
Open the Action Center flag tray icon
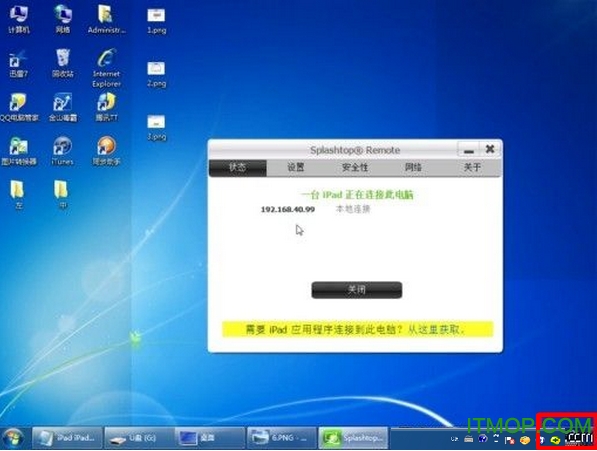point(510,440)
